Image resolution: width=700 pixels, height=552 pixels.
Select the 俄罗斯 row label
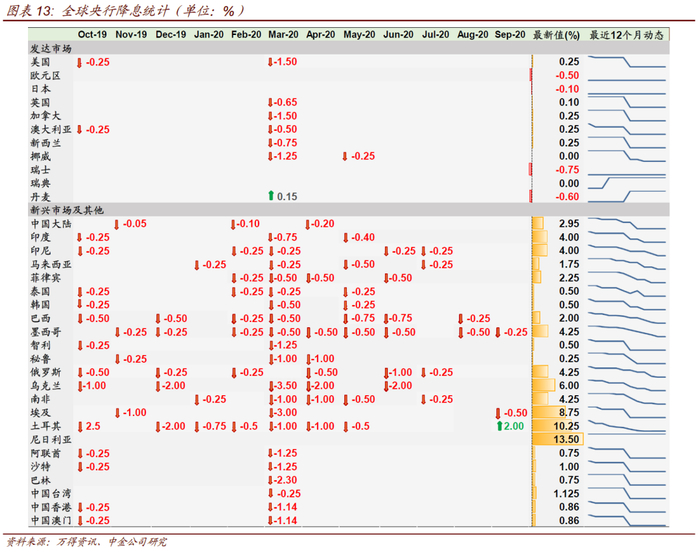[45, 372]
